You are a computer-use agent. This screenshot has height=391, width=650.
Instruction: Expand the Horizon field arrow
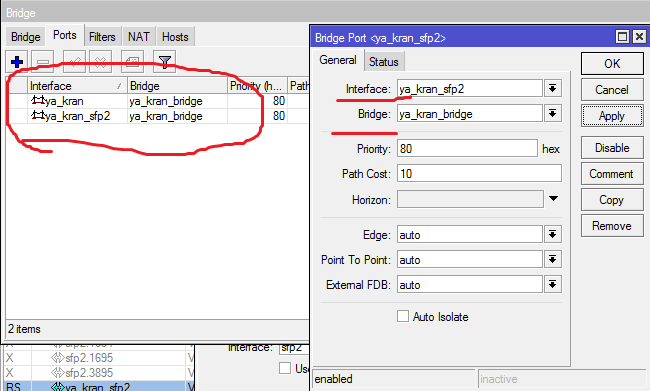pyautogui.click(x=553, y=199)
